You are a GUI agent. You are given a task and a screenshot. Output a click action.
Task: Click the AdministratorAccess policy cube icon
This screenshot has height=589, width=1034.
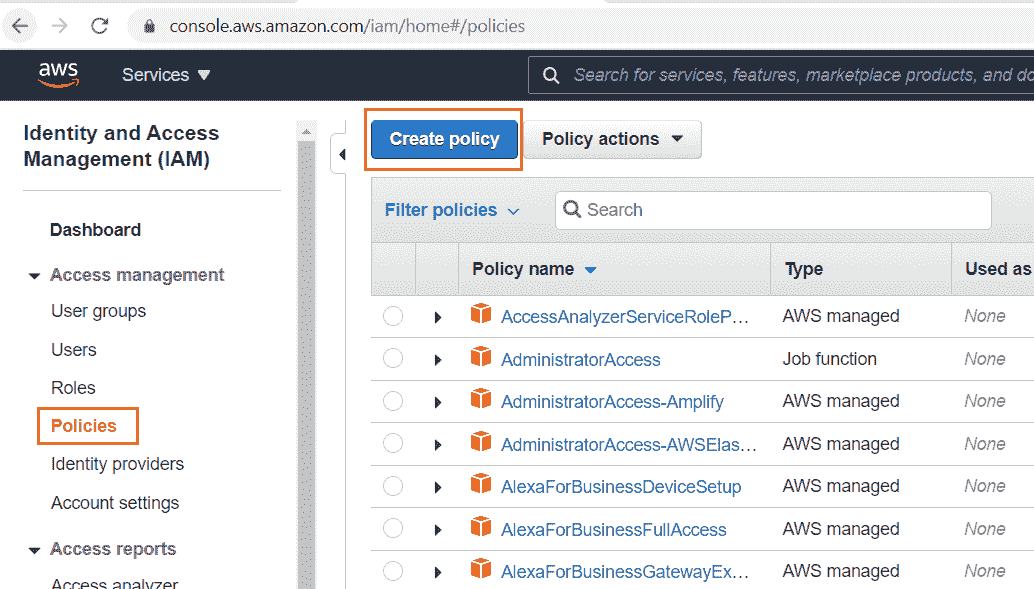click(481, 357)
